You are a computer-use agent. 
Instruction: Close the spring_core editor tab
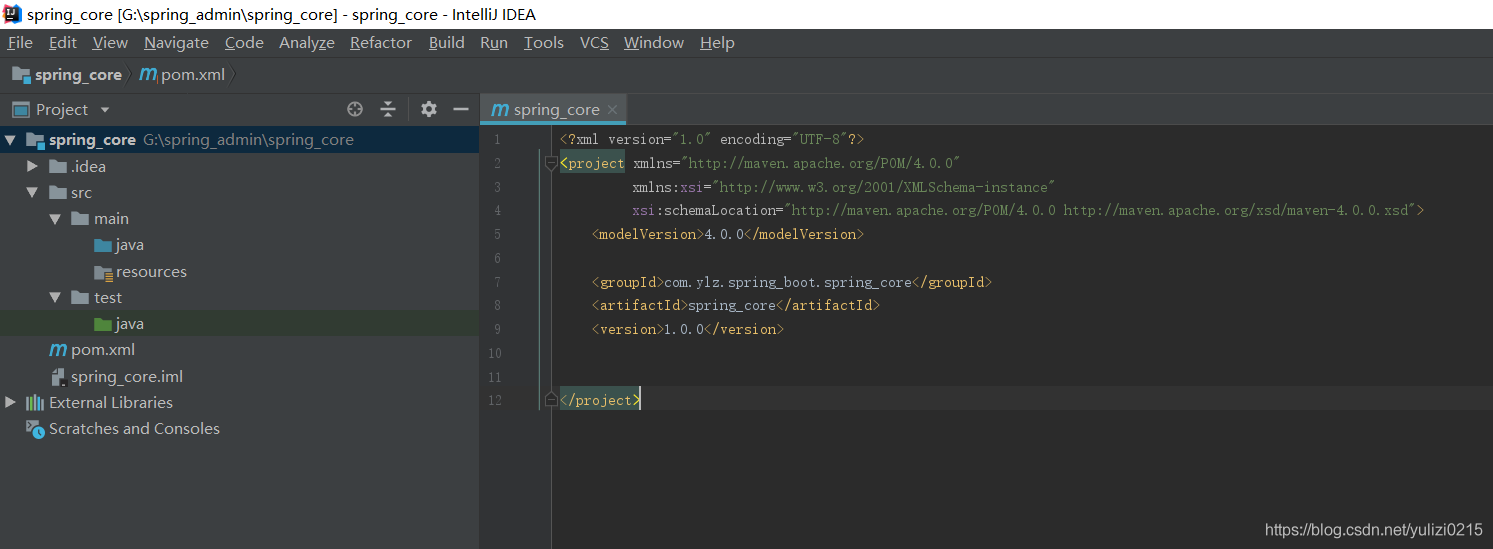[x=612, y=109]
